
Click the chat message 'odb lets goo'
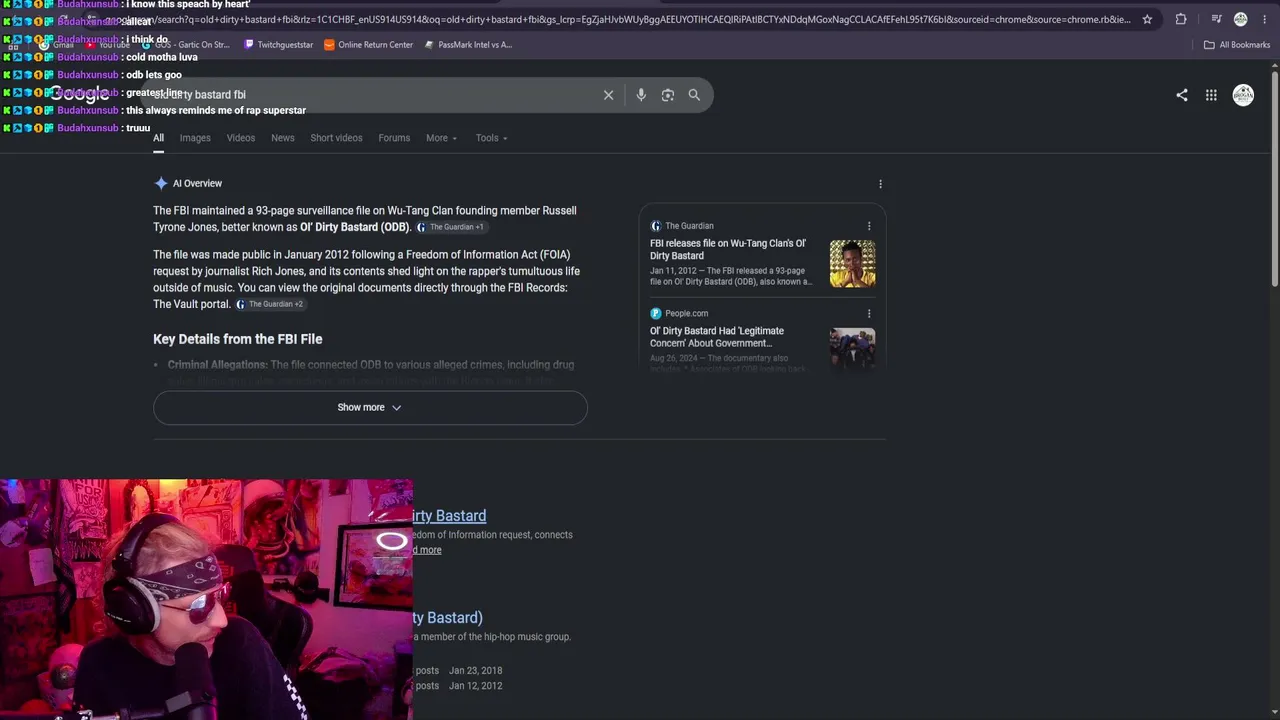154,75
